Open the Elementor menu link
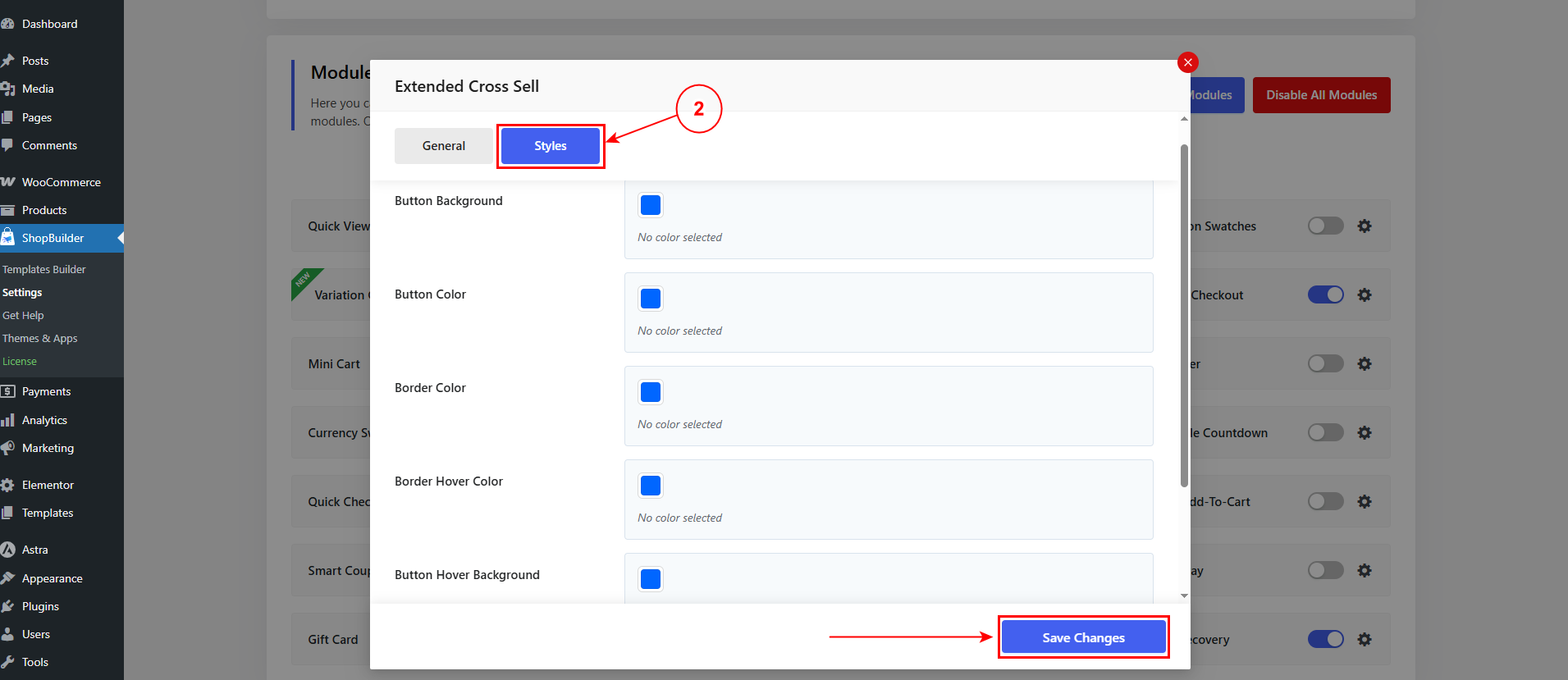Viewport: 1568px width, 680px height. [x=48, y=485]
